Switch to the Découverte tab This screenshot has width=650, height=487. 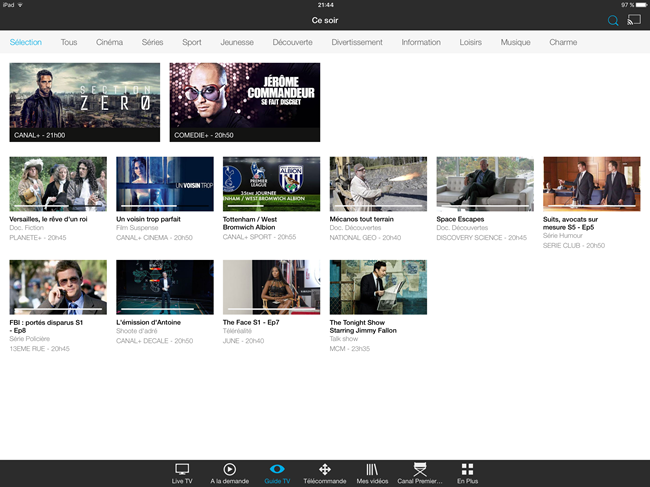[293, 42]
